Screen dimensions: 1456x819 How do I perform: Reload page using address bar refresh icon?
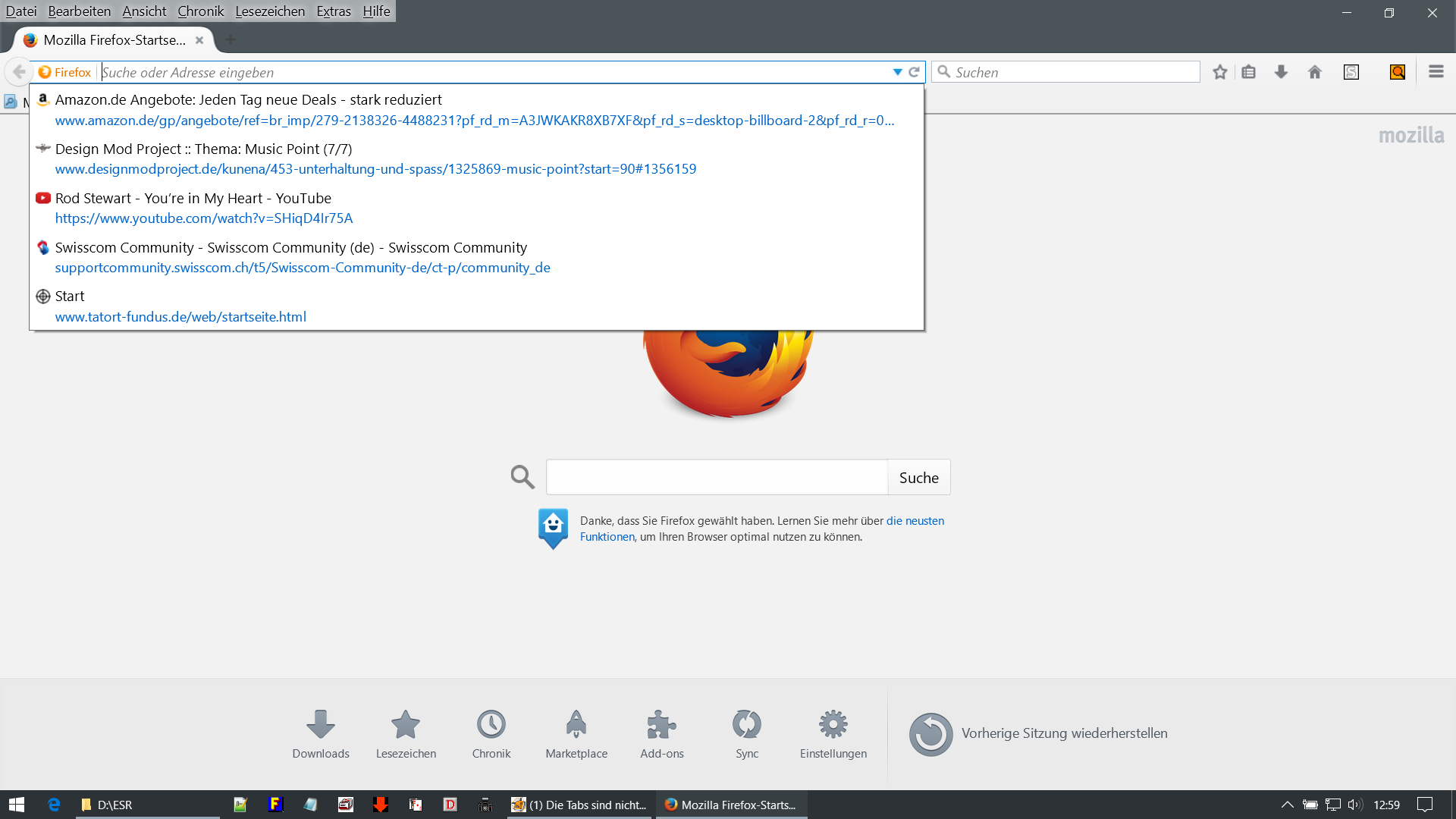tap(914, 72)
